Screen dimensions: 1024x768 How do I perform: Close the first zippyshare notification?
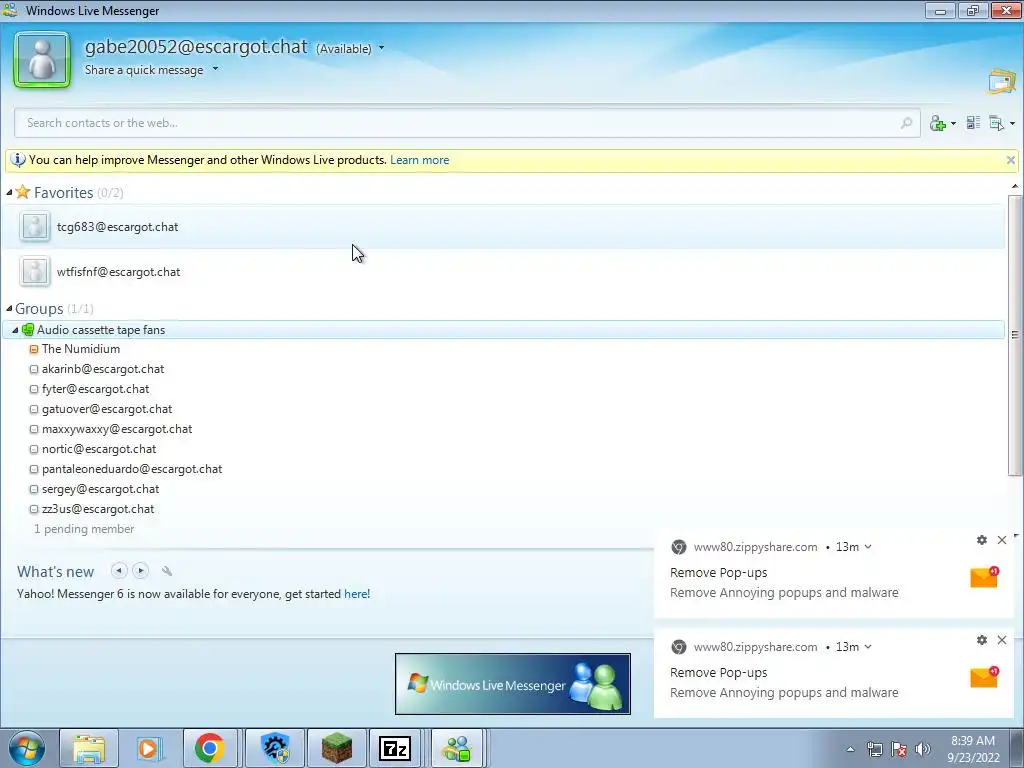click(1002, 540)
